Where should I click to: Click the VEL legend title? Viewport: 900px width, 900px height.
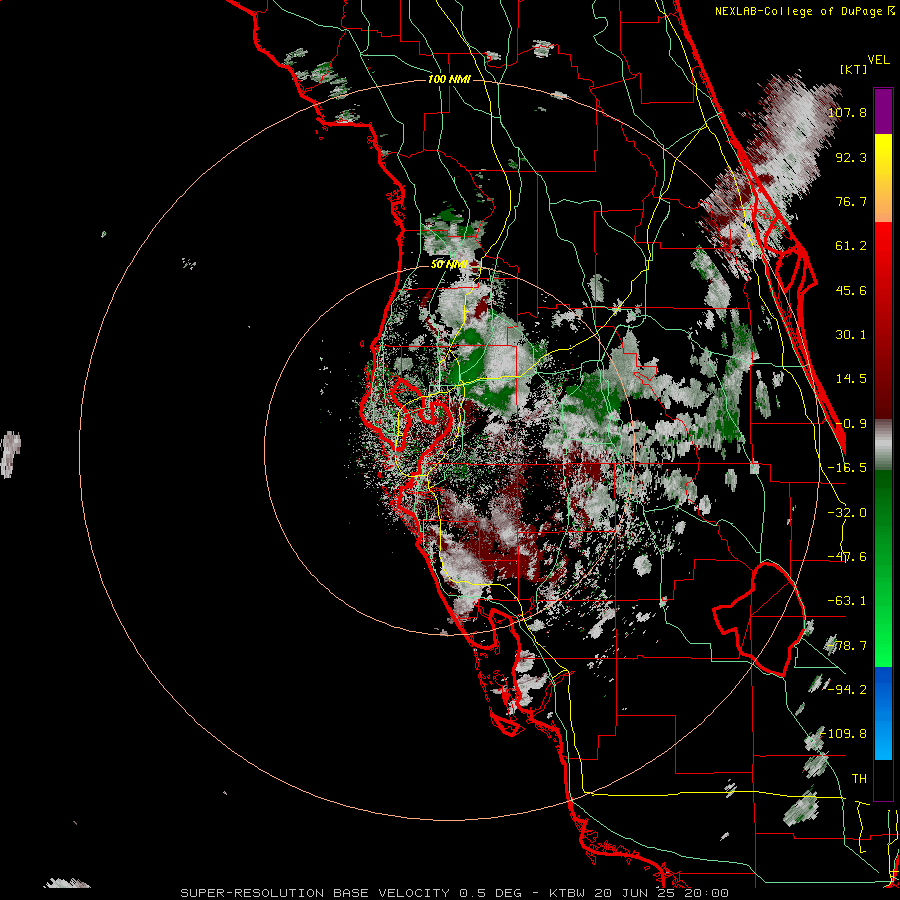pos(879,60)
